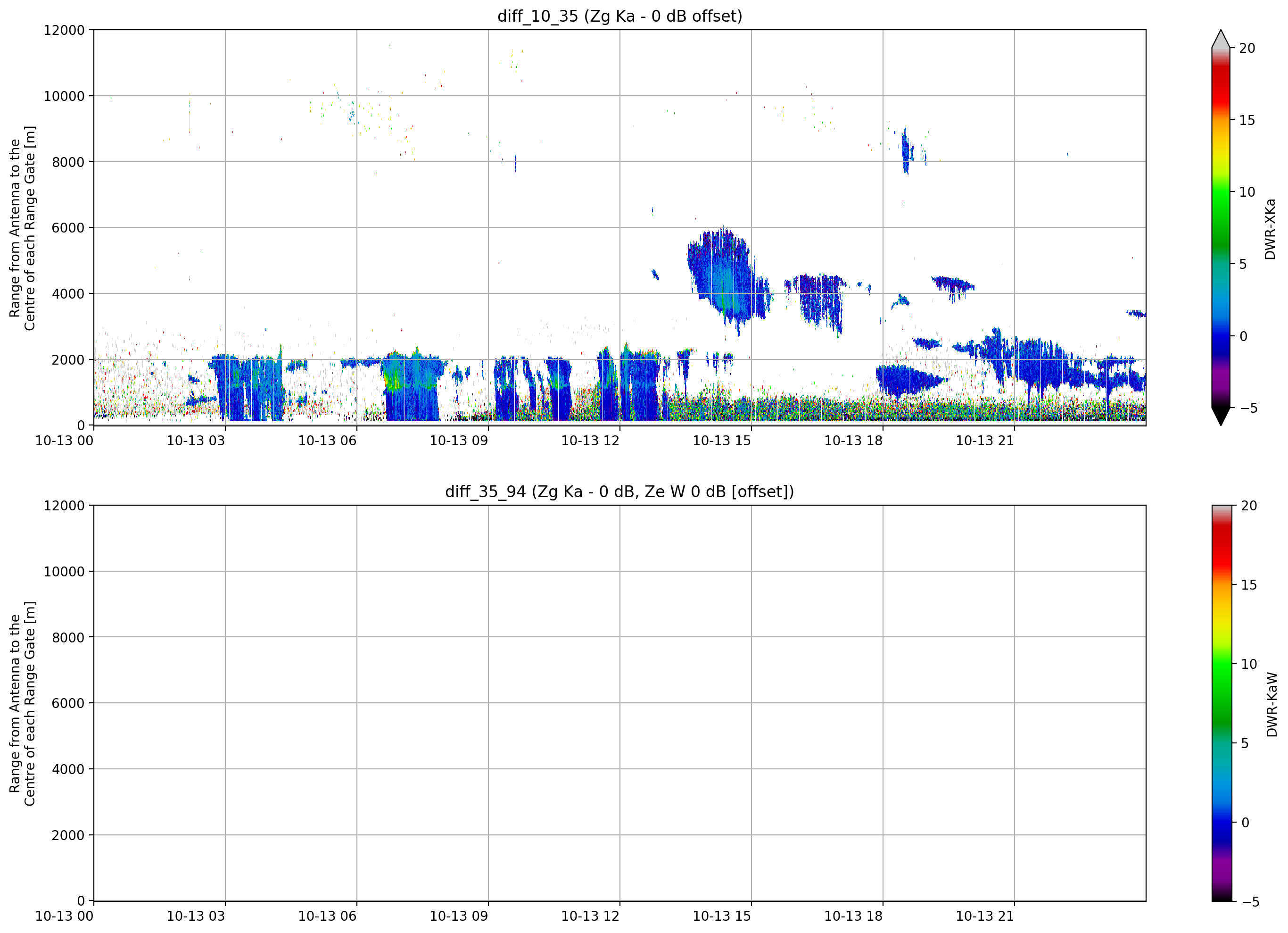Click the 6000 tick on top plot
Screen dimensions: 1288x933
(68, 228)
